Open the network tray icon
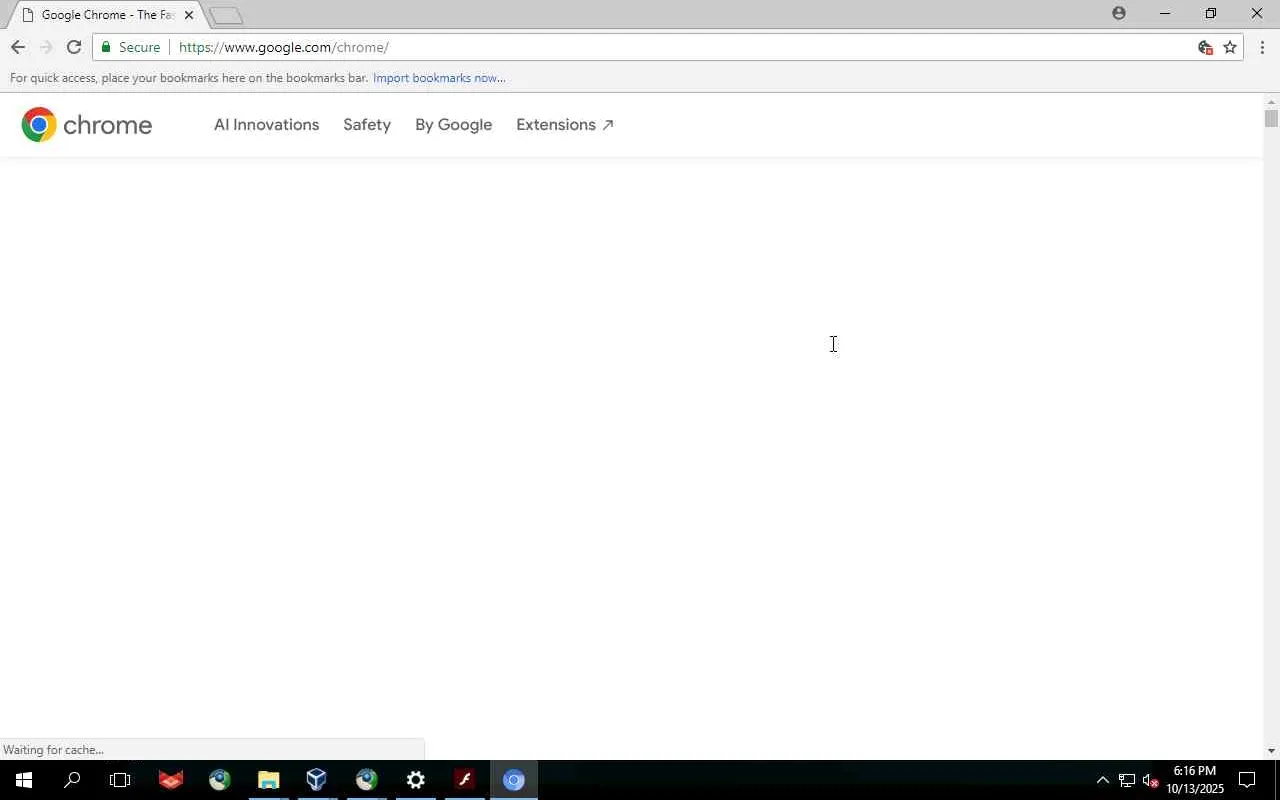This screenshot has width=1280, height=800. coord(1126,780)
